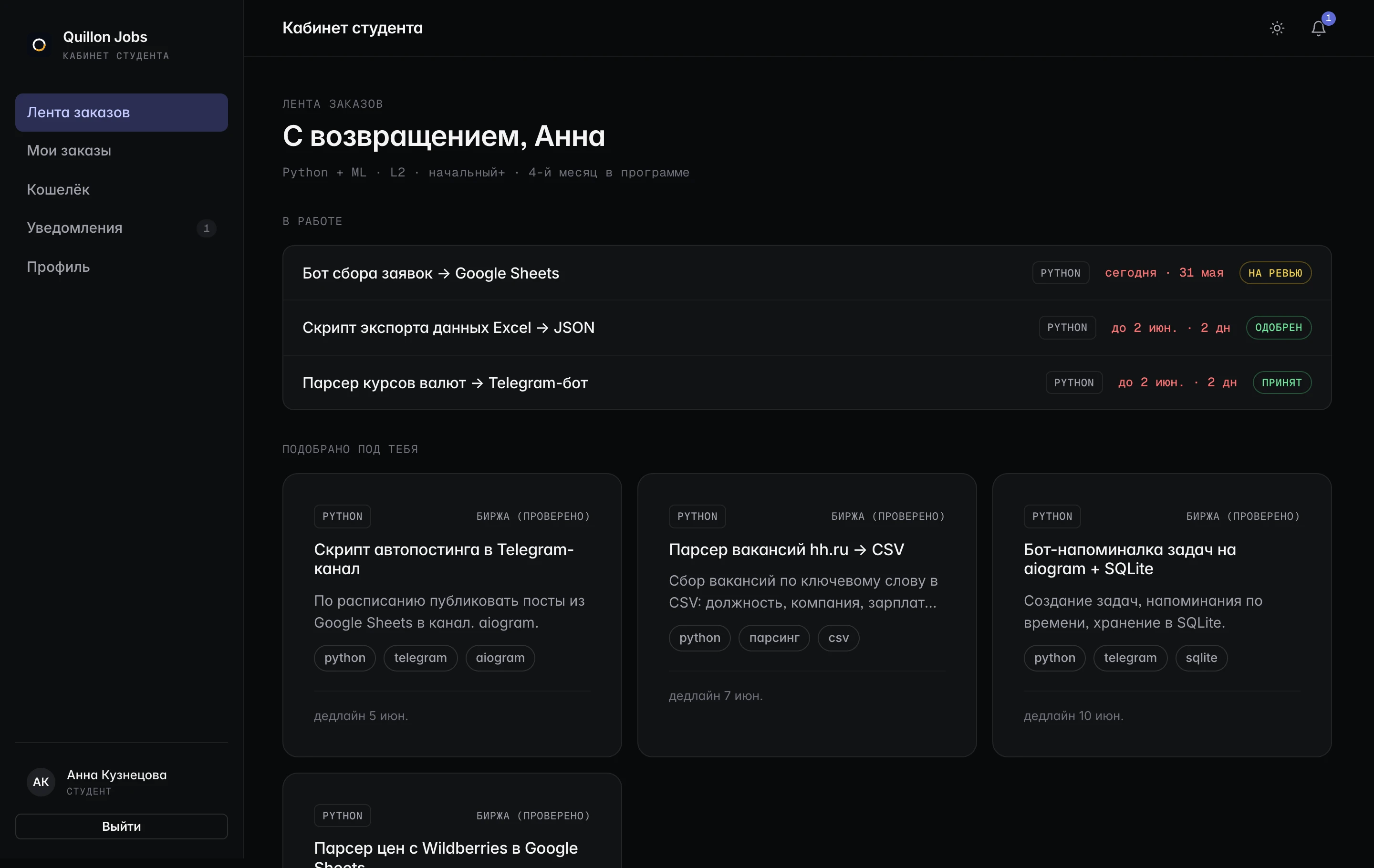The image size is (1374, 868).
Task: Click the PYTHON badge in the Бот сбора заявок row
Action: click(1061, 273)
